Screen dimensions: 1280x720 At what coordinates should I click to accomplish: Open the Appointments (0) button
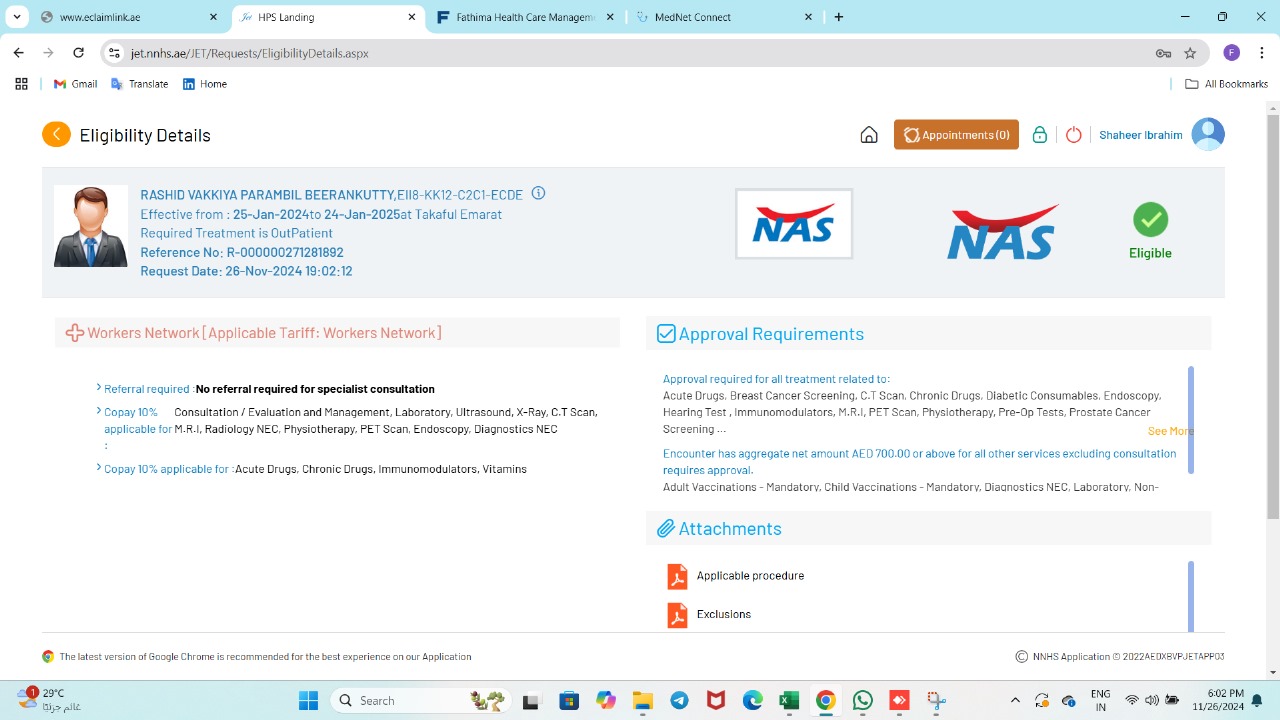pos(956,135)
